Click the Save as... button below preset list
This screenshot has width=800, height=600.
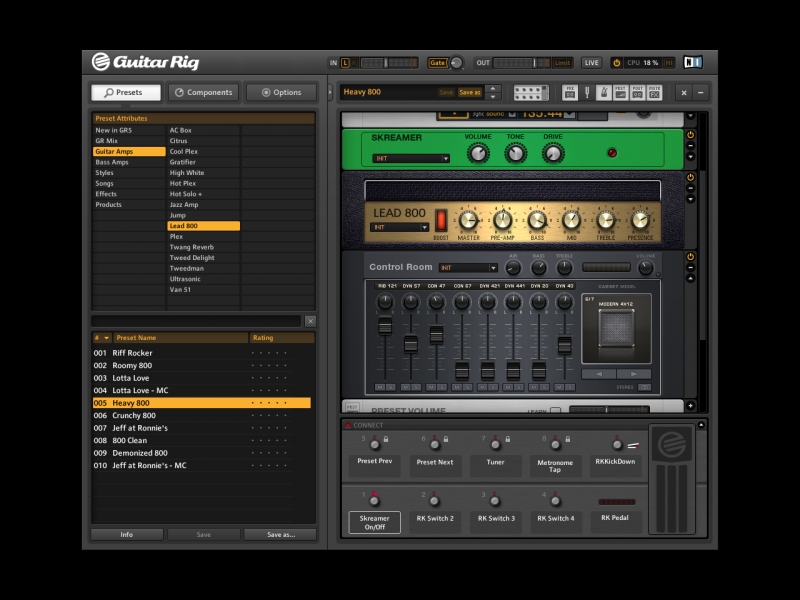coord(280,534)
